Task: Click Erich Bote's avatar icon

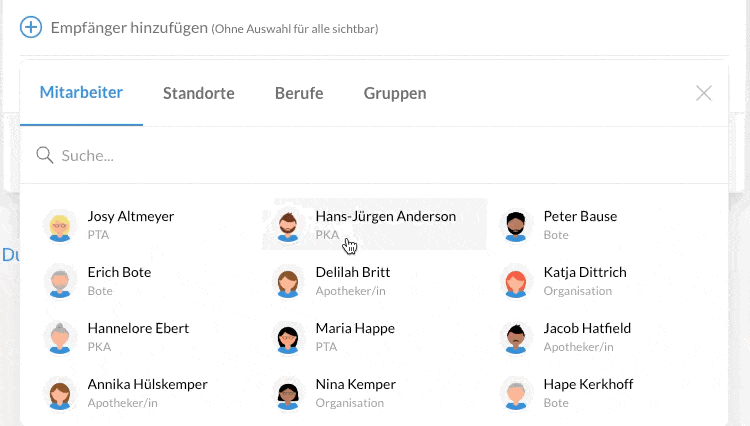Action: pos(60,281)
